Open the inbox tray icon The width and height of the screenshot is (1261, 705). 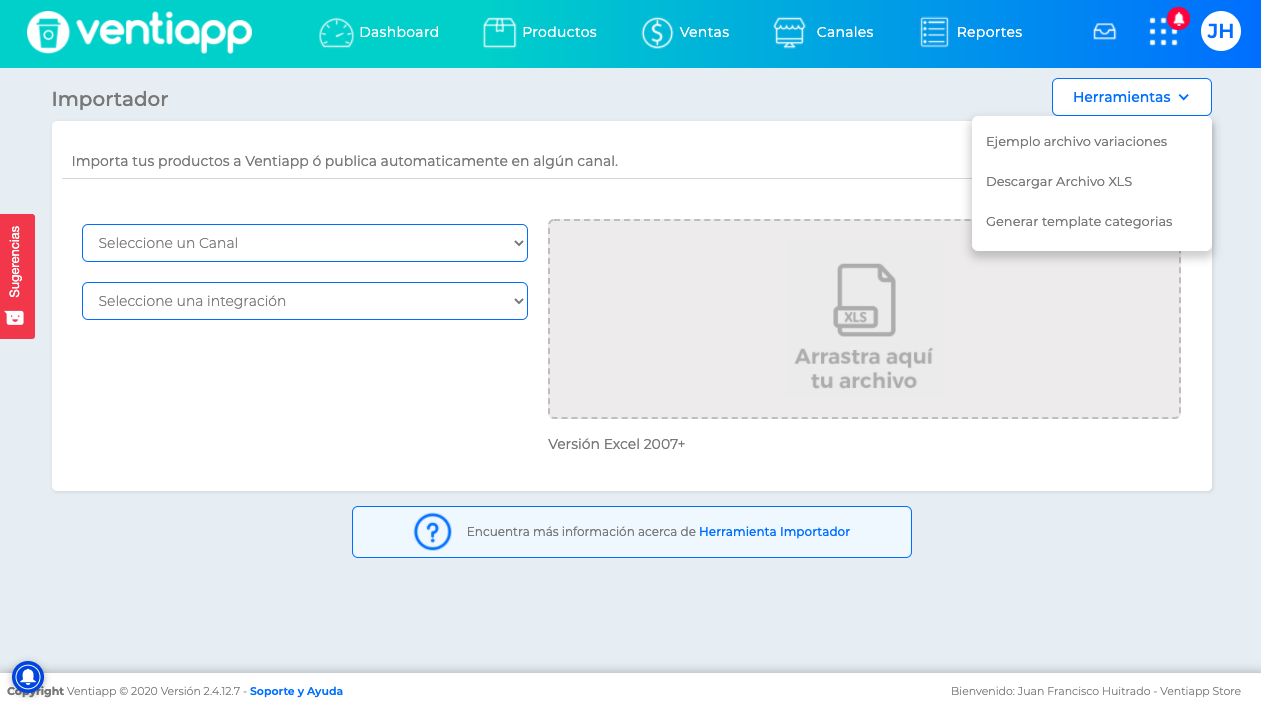tap(1104, 32)
